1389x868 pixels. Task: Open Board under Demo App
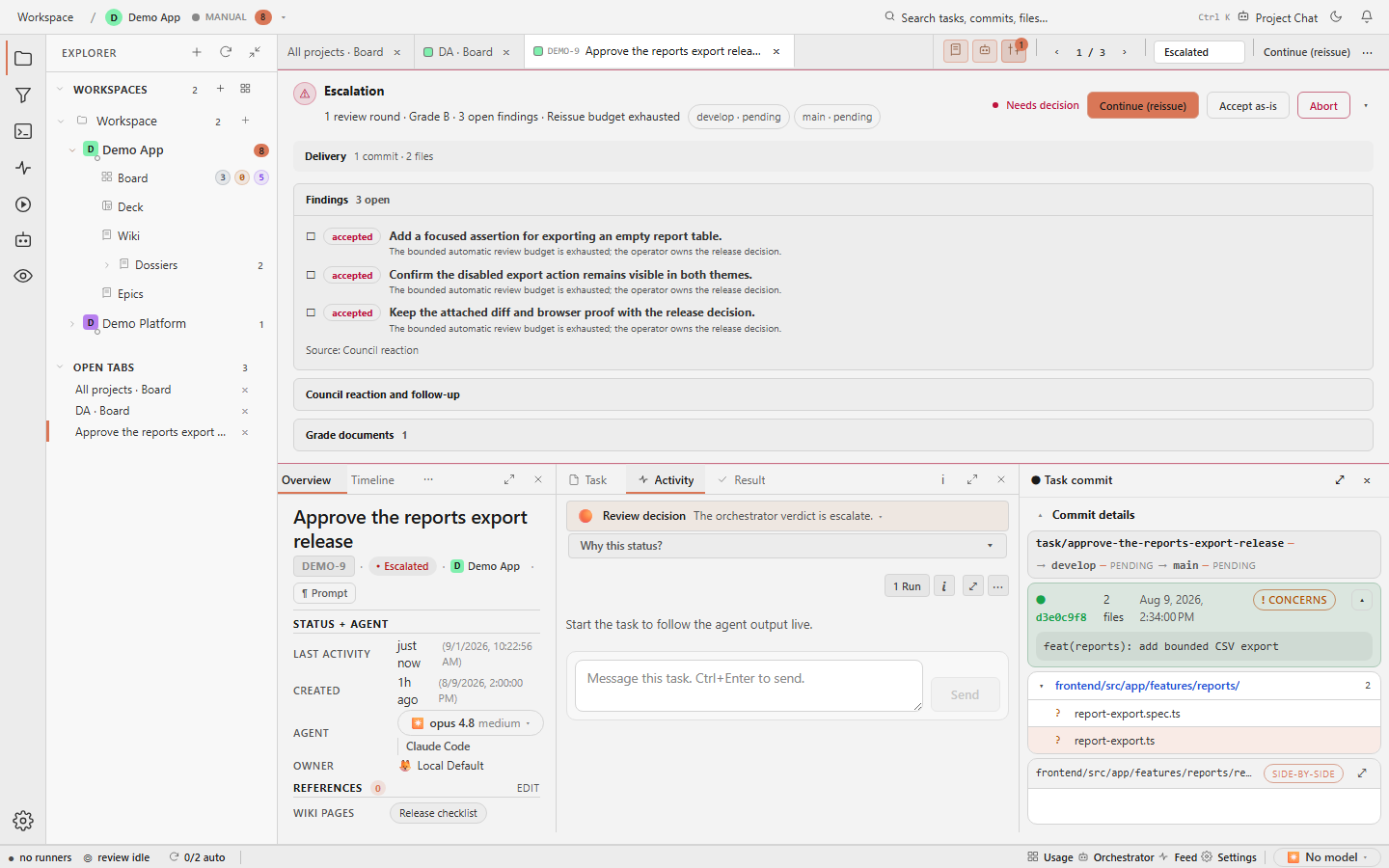[x=132, y=178]
